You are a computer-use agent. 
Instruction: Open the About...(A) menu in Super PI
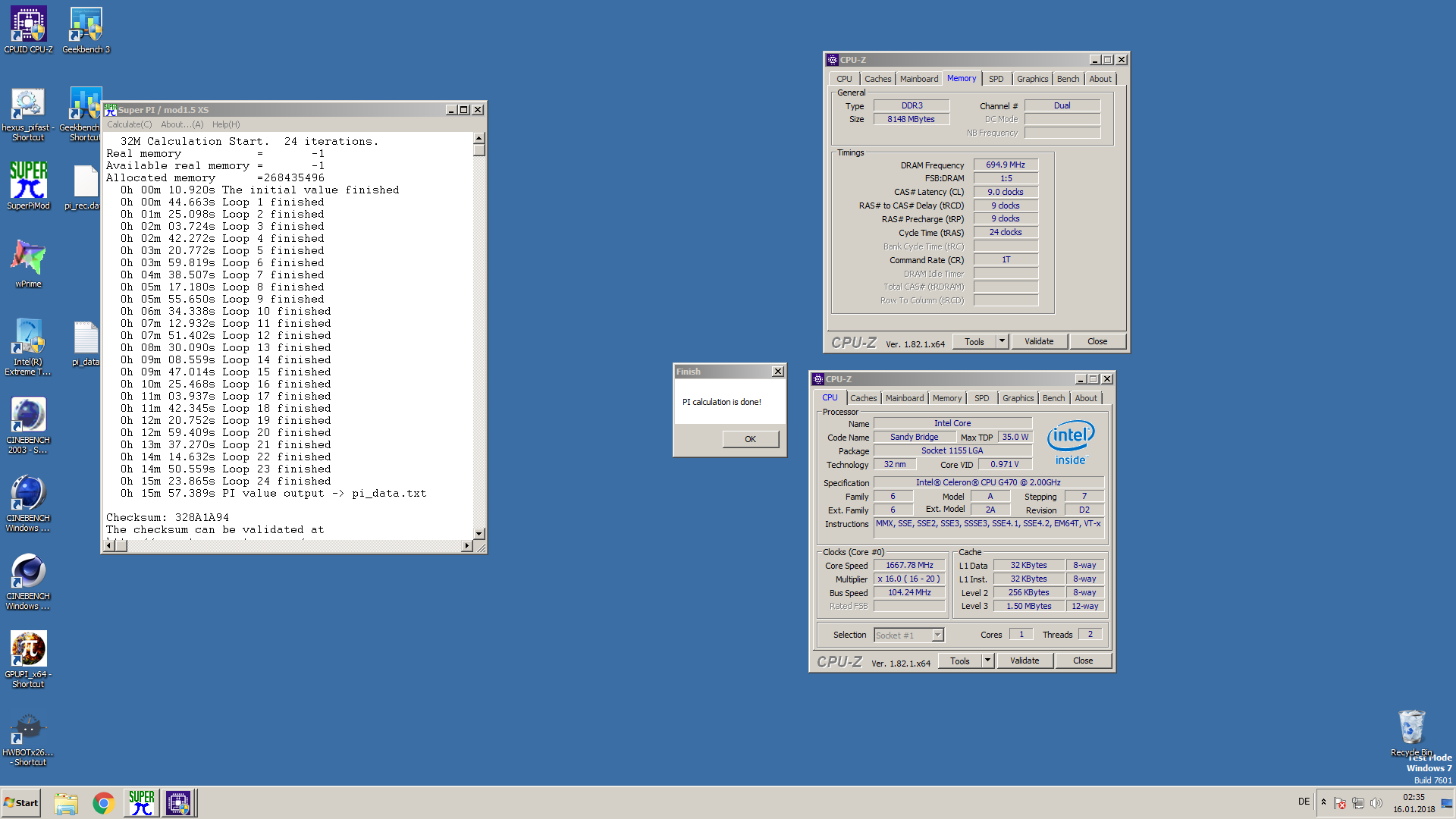coord(182,124)
